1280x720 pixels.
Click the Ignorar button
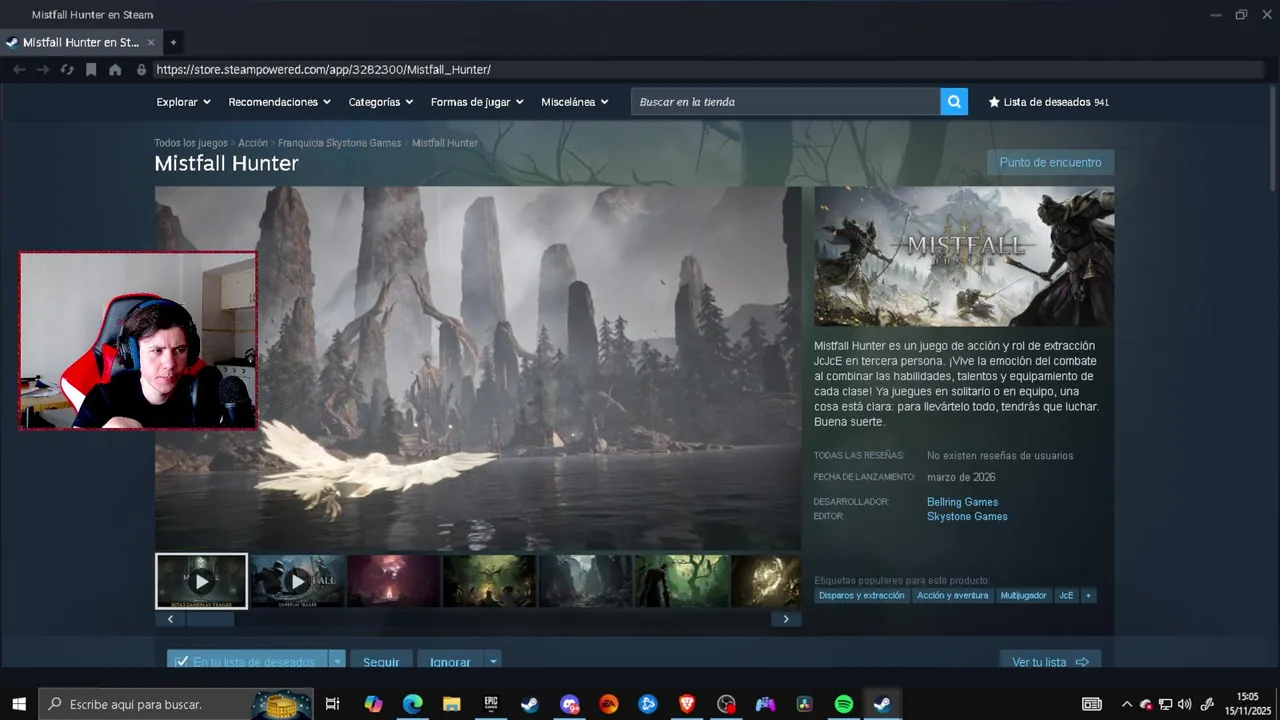click(450, 662)
